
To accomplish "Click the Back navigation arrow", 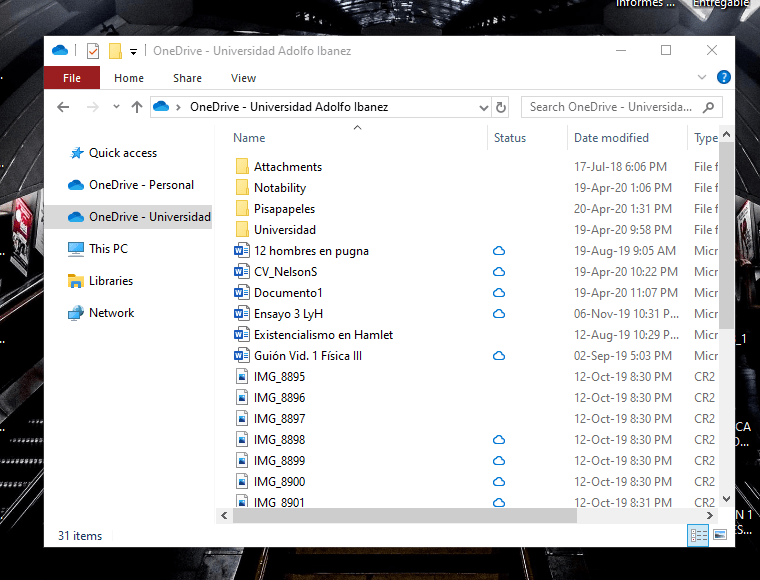I will point(63,107).
